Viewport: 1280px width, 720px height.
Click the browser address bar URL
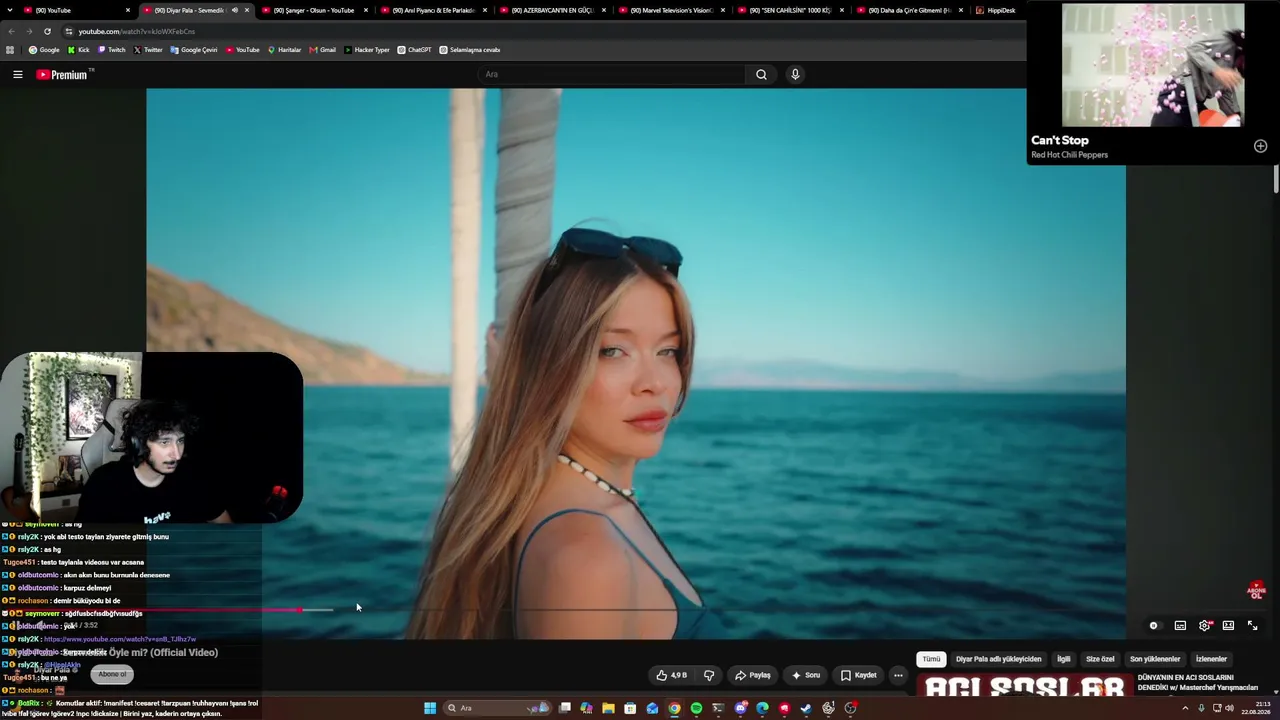pos(137,31)
